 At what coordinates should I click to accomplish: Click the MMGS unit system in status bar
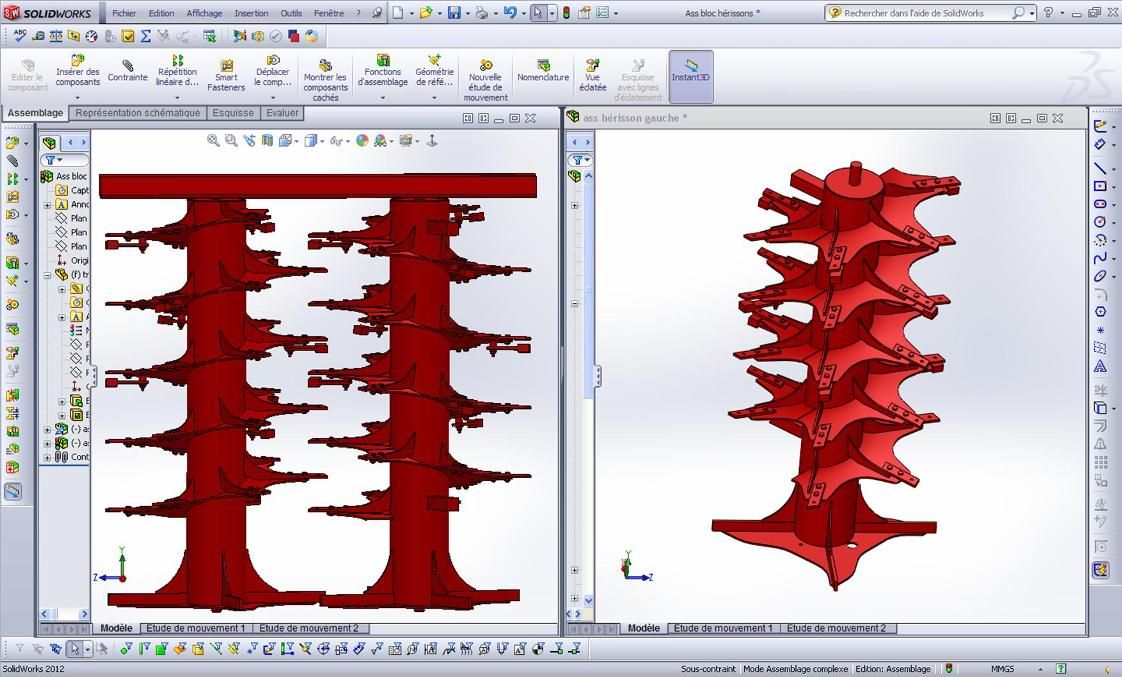[1002, 669]
